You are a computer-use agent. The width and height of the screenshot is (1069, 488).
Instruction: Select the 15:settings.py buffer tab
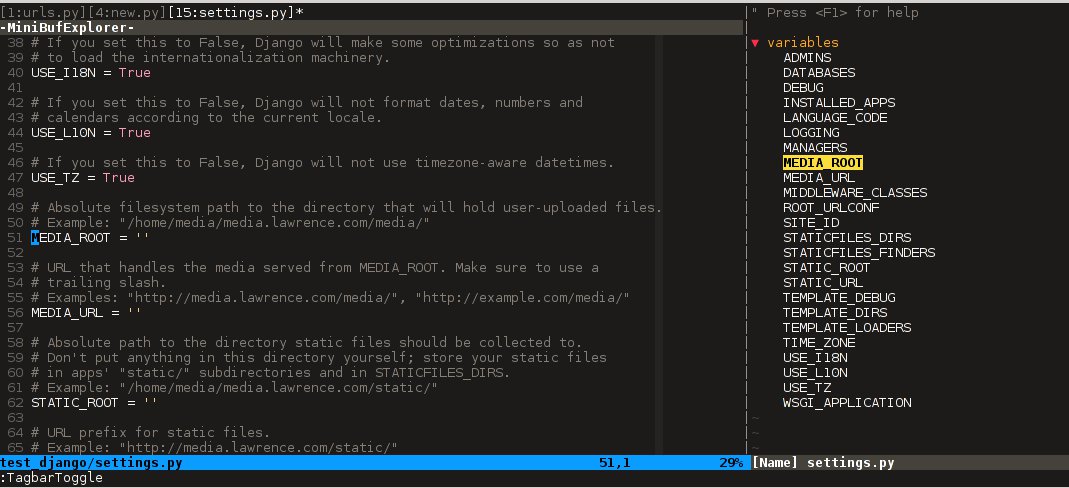(x=231, y=12)
